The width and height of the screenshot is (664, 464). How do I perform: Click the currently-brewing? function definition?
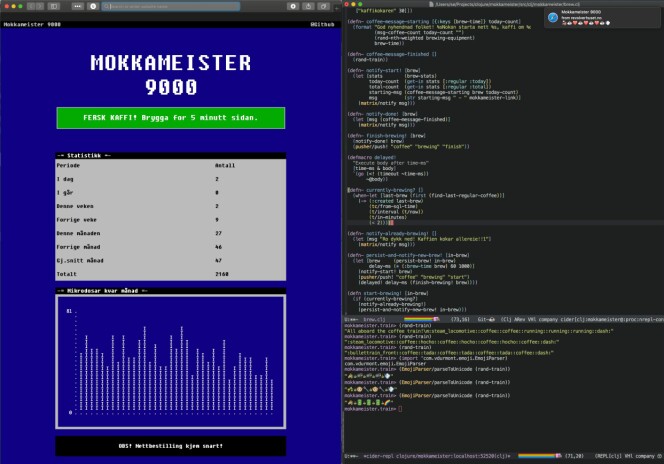(385, 190)
